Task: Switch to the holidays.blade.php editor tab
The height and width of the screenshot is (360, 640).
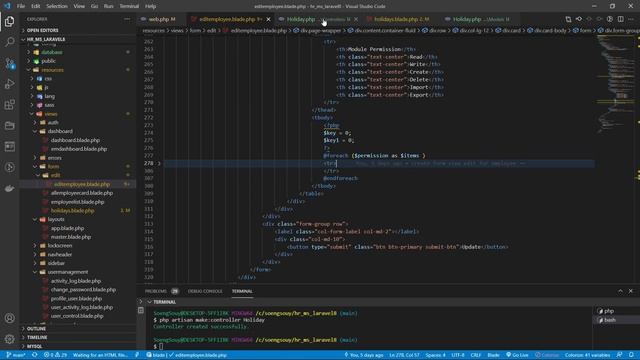Action: tap(401, 19)
